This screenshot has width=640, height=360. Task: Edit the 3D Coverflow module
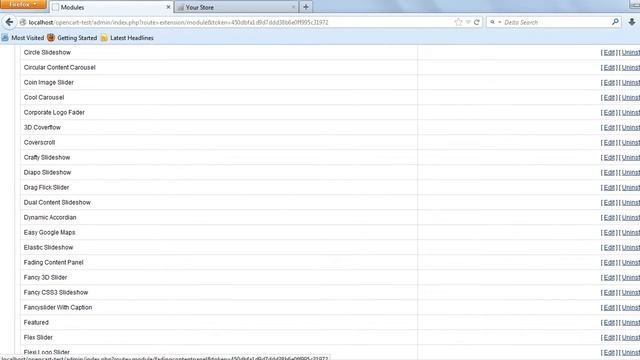tap(609, 128)
